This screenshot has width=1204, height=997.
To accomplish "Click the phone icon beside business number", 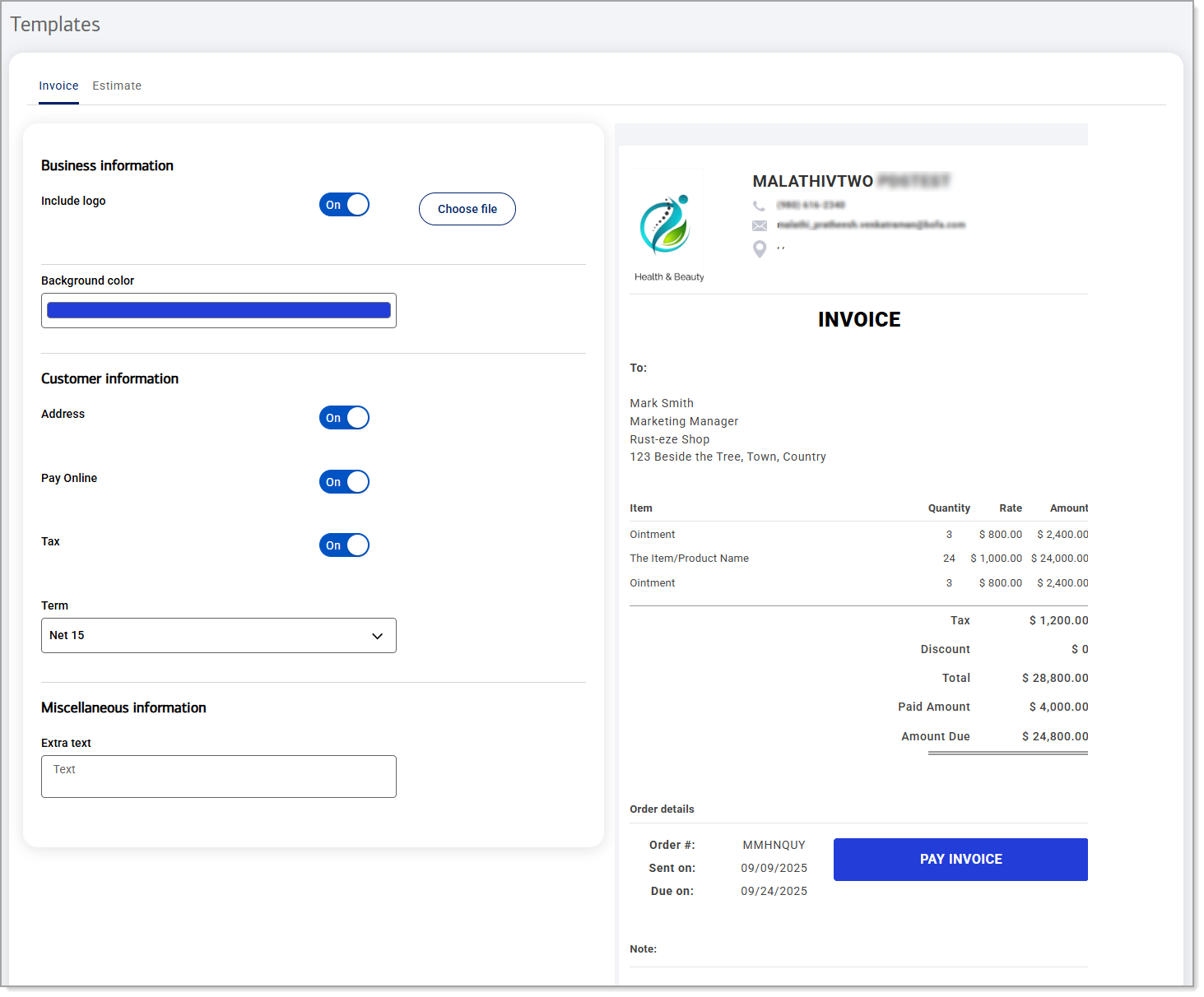I will point(760,205).
